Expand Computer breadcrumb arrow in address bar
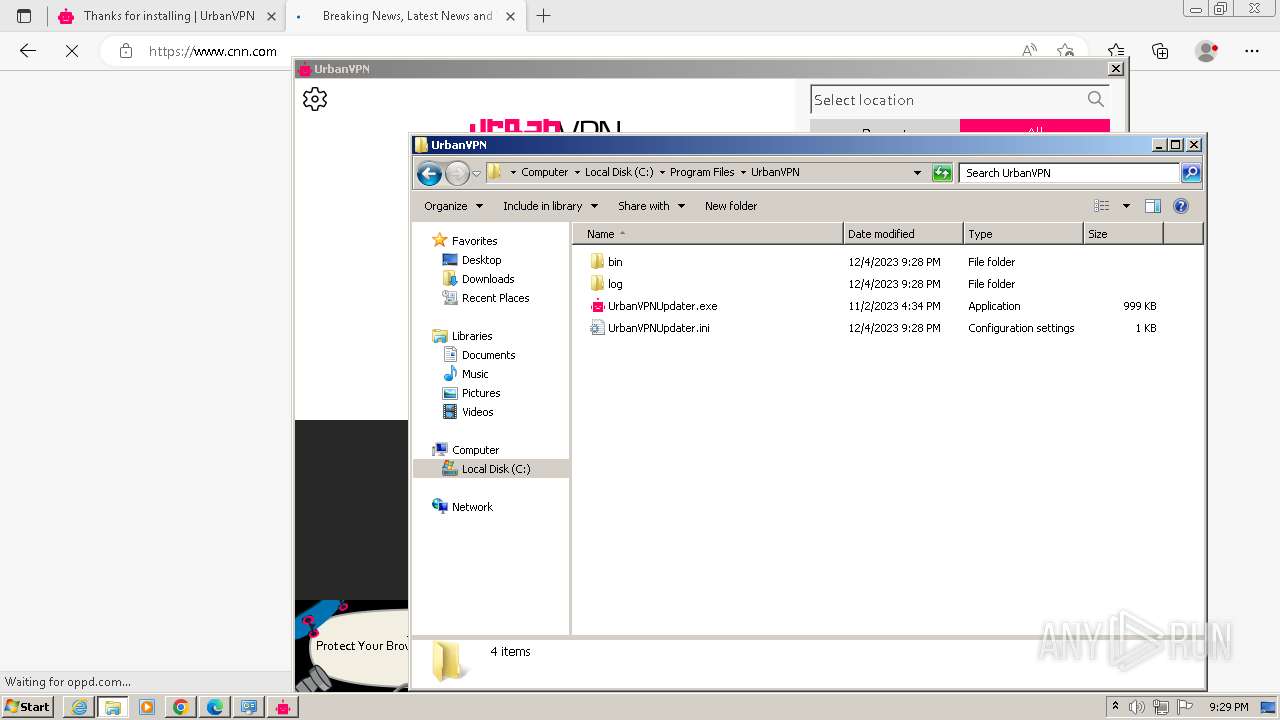This screenshot has width=1280, height=720. [x=577, y=173]
